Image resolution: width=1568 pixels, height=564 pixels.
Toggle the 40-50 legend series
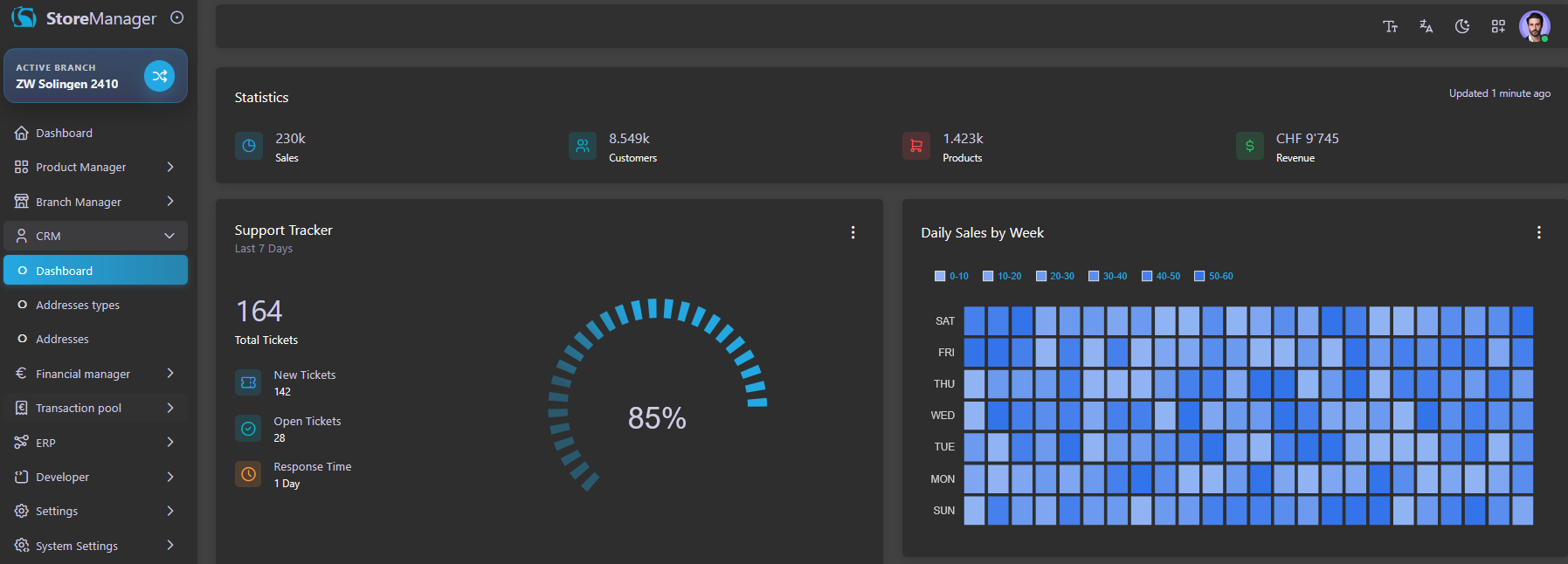pos(1161,276)
